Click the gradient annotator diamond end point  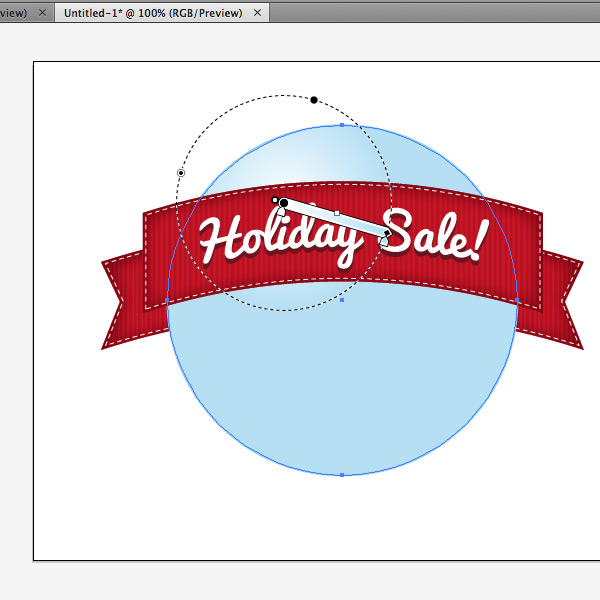387,233
